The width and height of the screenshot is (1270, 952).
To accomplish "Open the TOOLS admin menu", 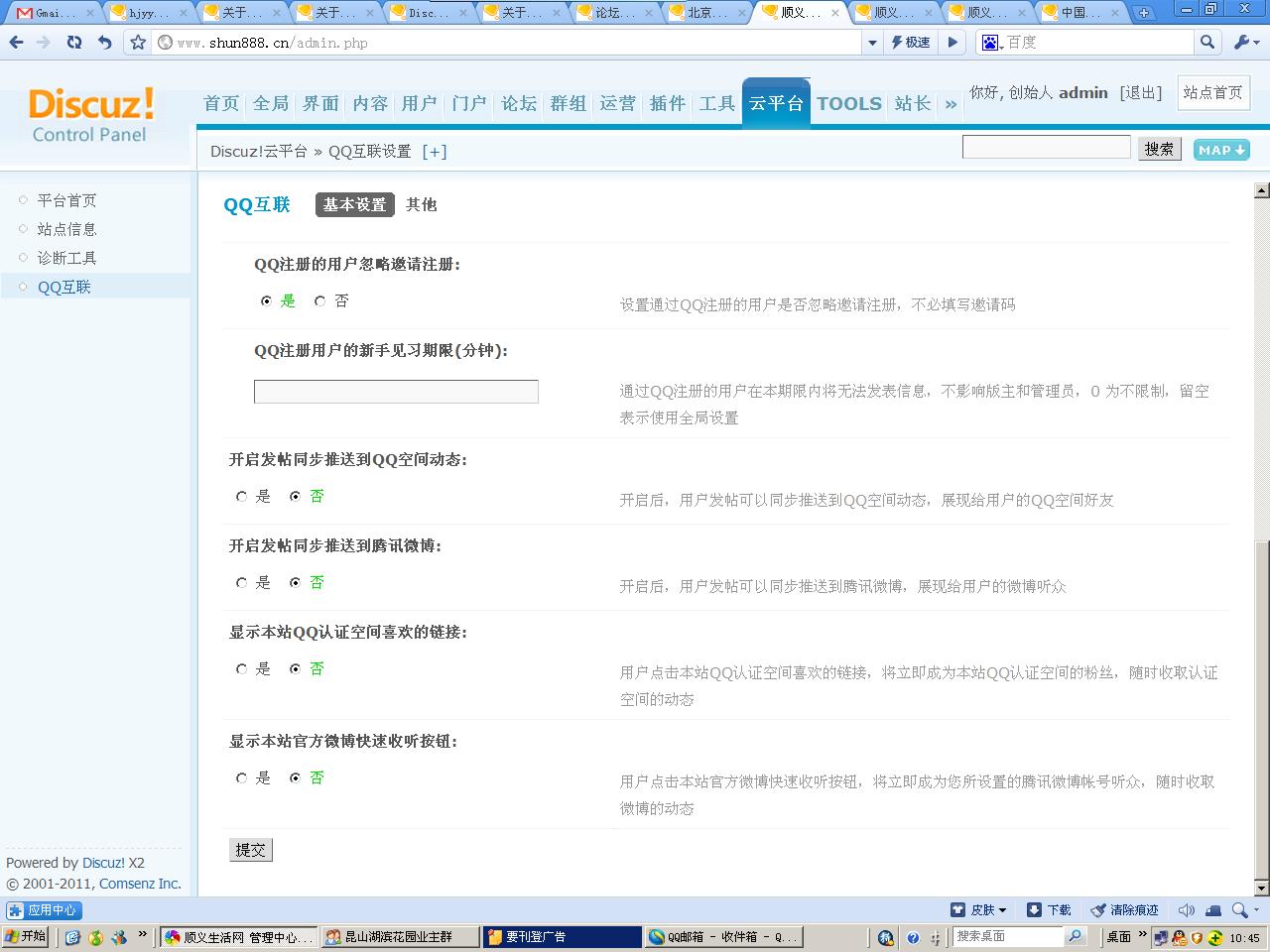I will (x=849, y=103).
